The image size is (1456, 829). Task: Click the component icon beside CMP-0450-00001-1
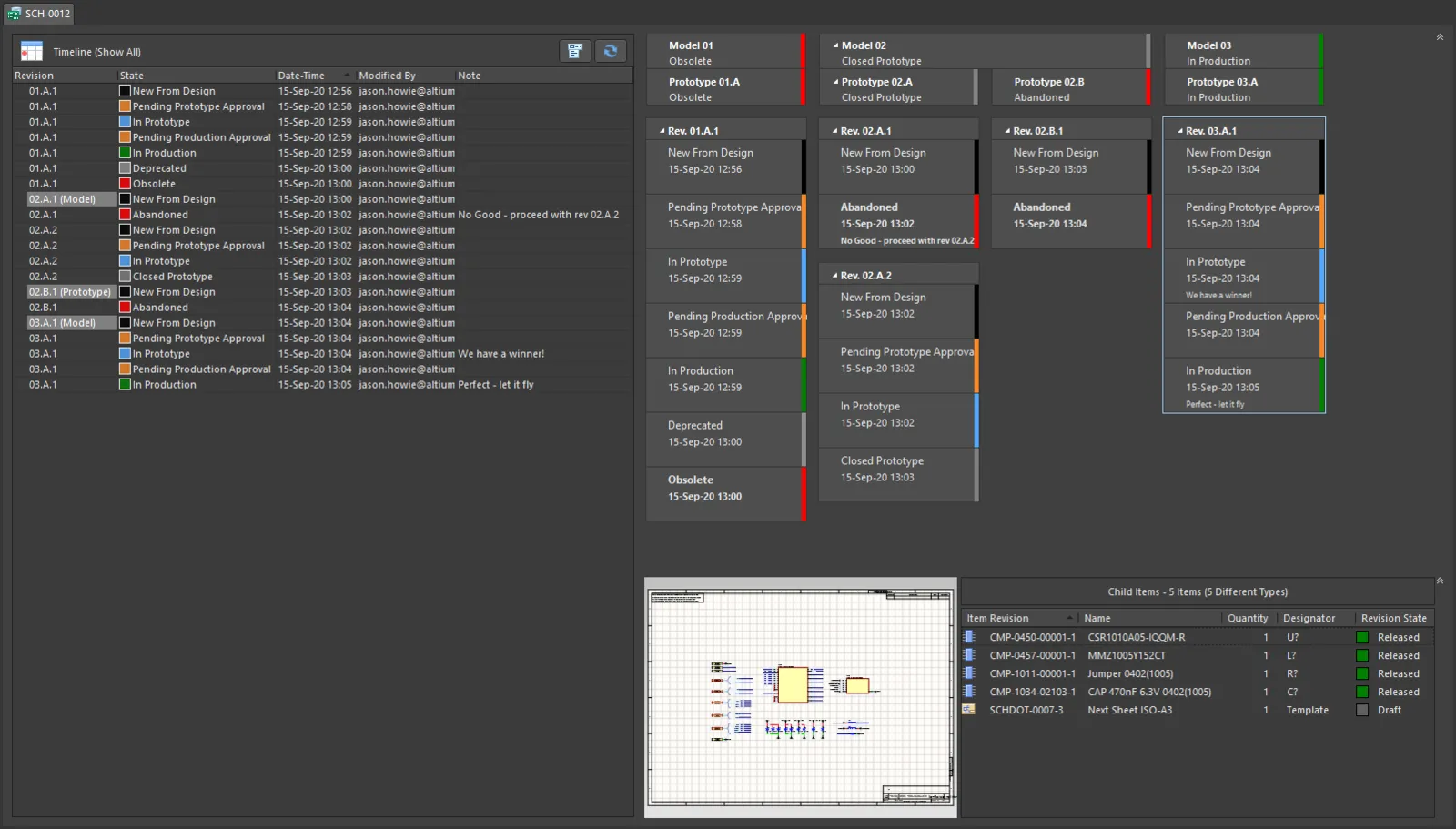(968, 637)
